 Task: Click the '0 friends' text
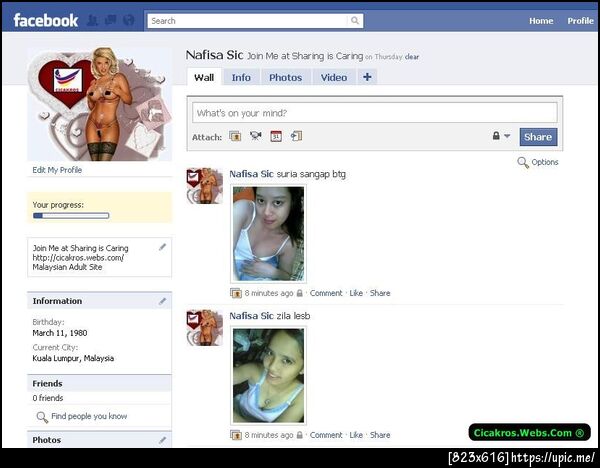pos(48,398)
